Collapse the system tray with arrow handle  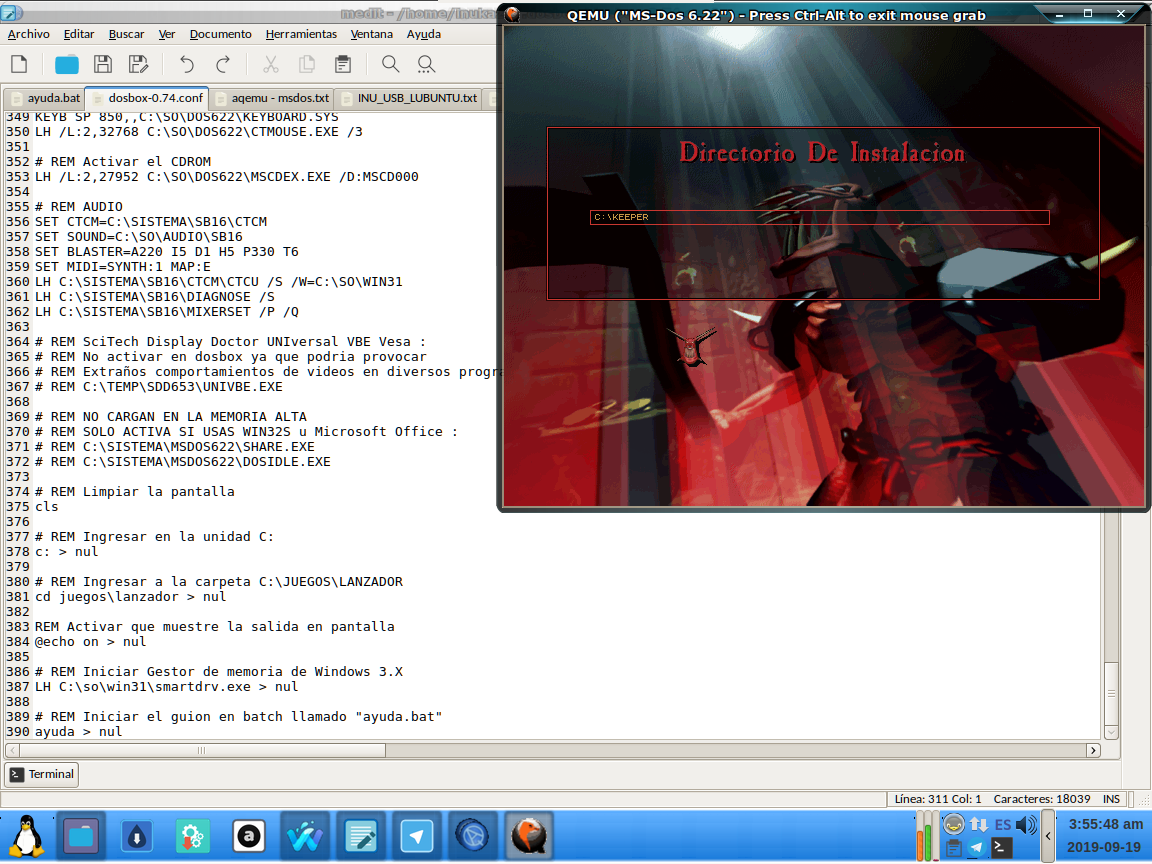(1048, 836)
